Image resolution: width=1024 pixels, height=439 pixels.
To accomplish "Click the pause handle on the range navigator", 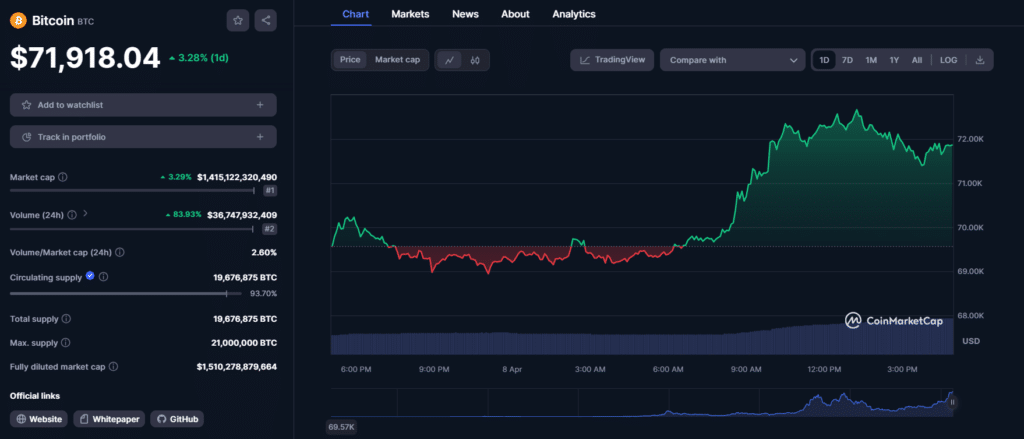I will [952, 402].
